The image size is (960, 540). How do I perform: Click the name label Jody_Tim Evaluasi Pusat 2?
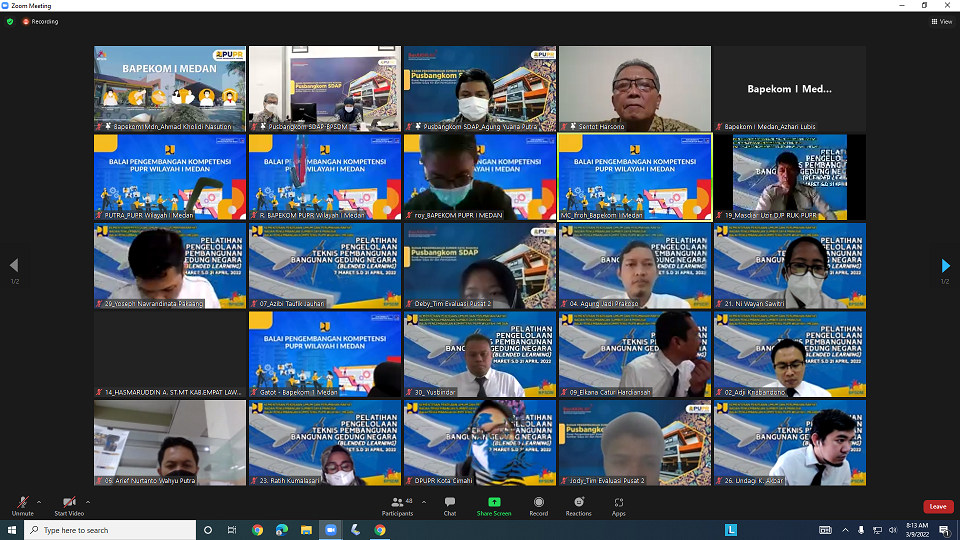pyautogui.click(x=607, y=481)
